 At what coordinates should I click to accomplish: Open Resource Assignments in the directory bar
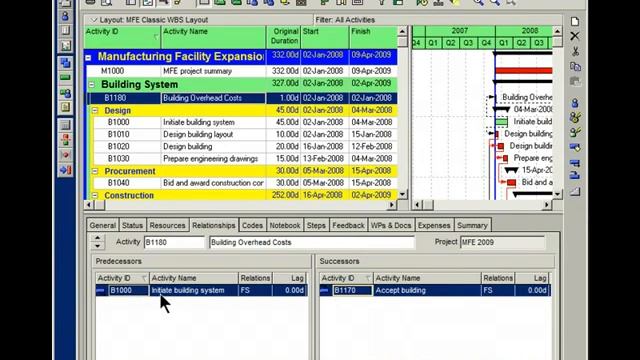coord(65,93)
